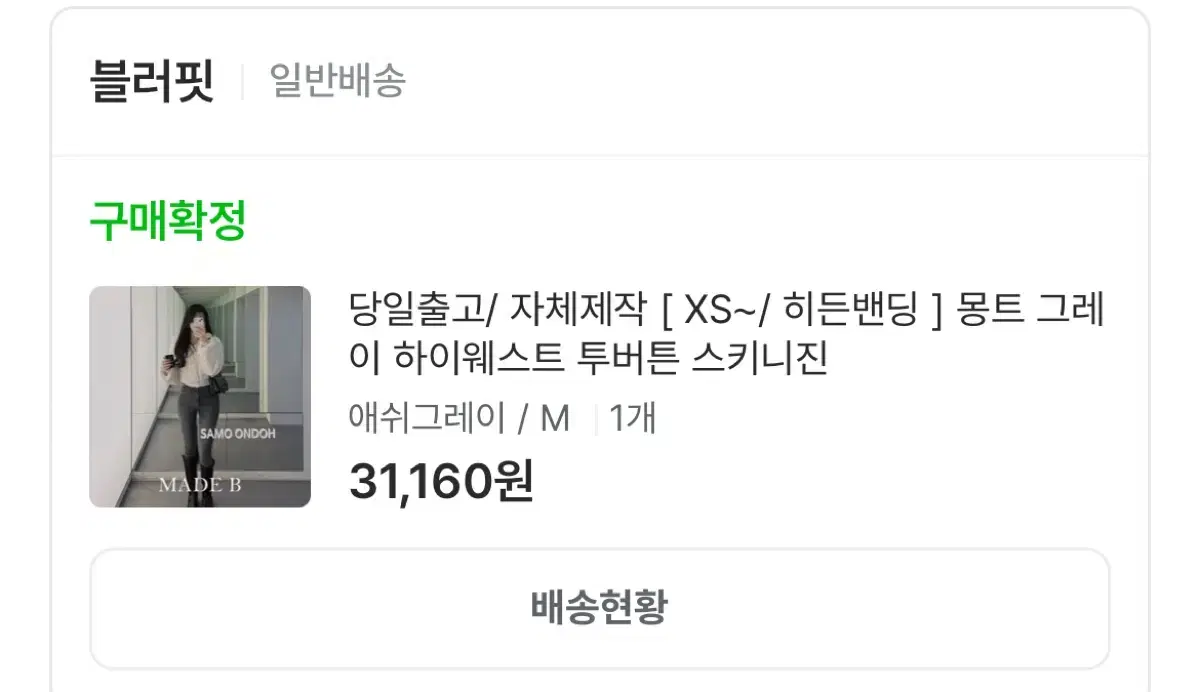Select the green 구매확정 status text

point(167,220)
